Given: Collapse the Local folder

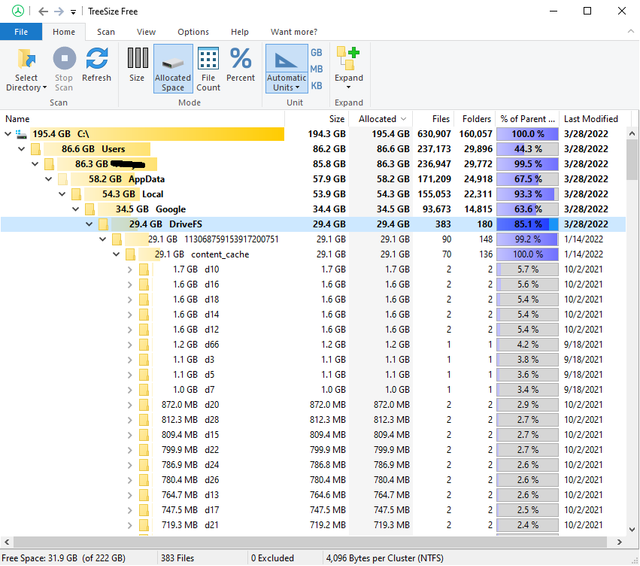Looking at the screenshot, I should tap(62, 194).
